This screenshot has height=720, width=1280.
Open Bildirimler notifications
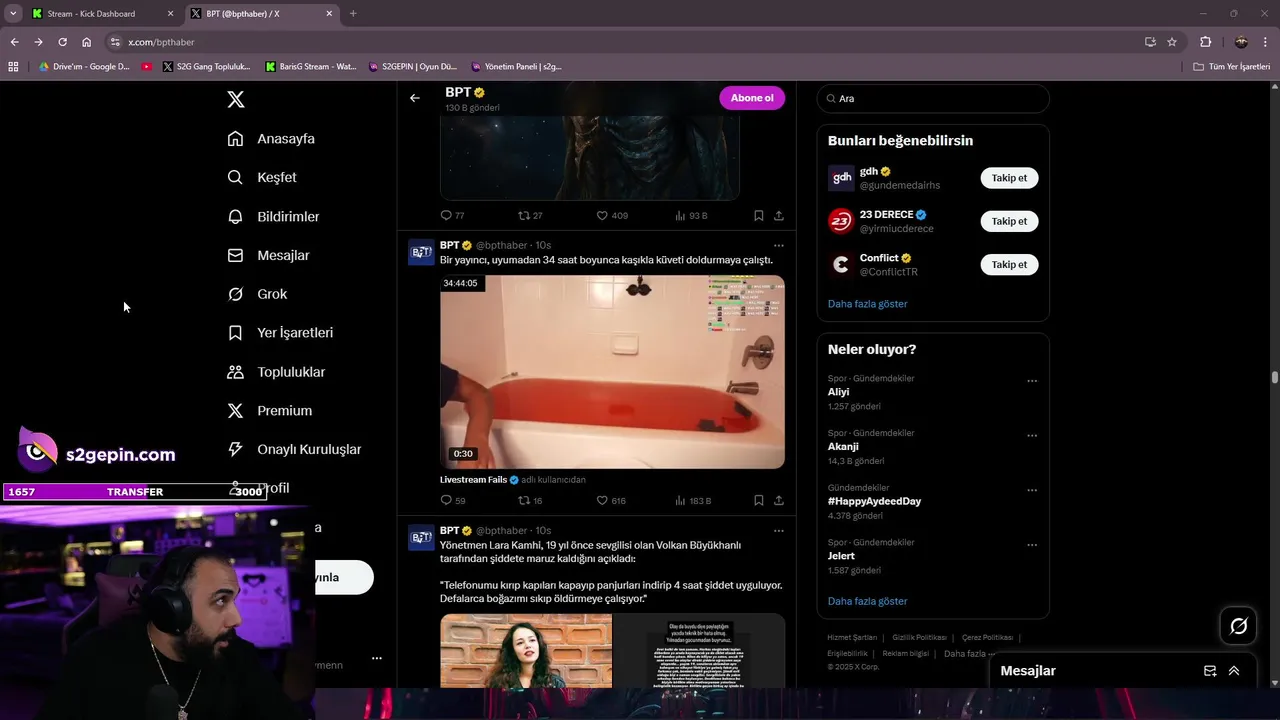click(x=273, y=216)
